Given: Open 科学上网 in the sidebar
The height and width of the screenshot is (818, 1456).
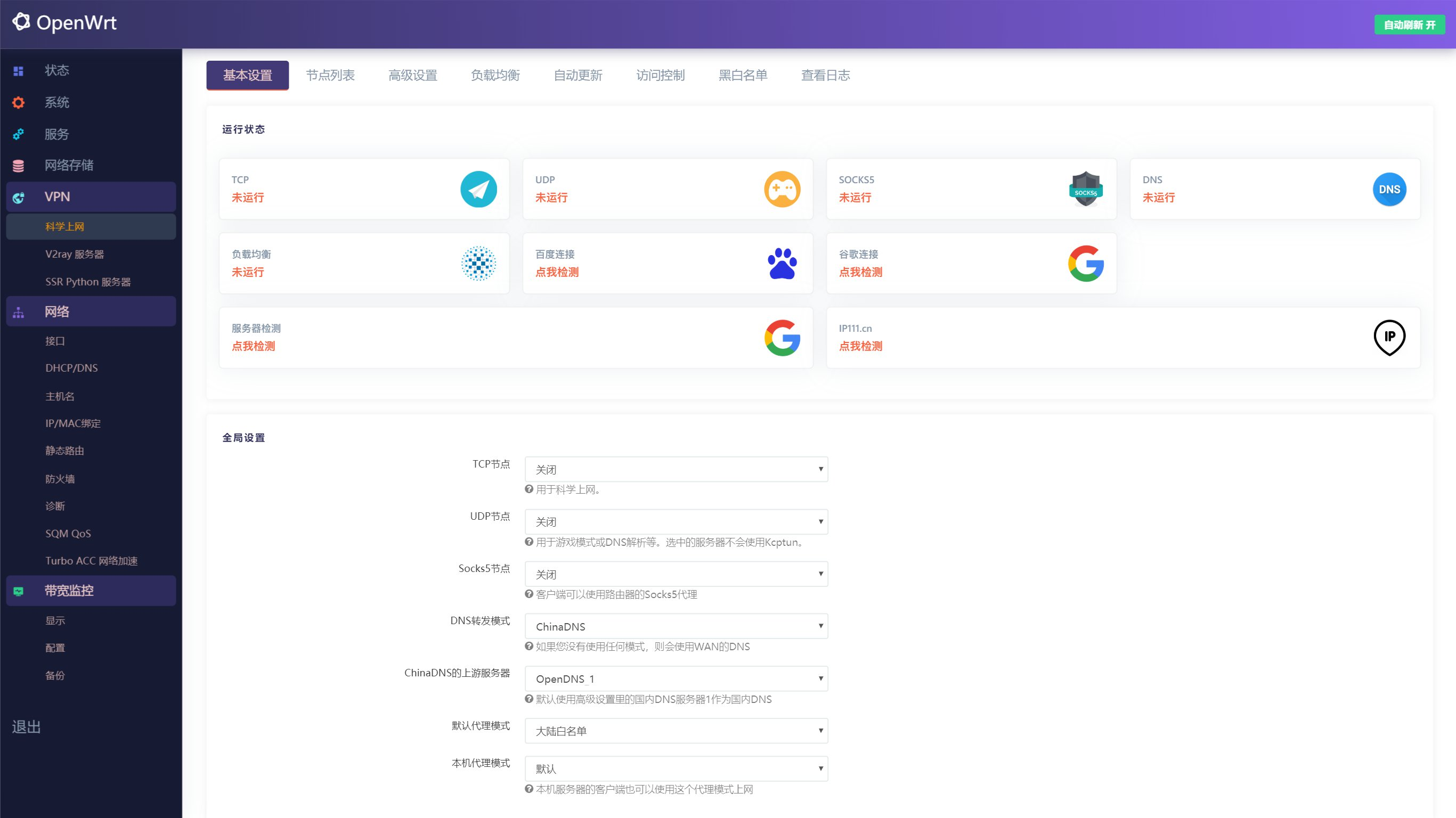Looking at the screenshot, I should tap(91, 226).
